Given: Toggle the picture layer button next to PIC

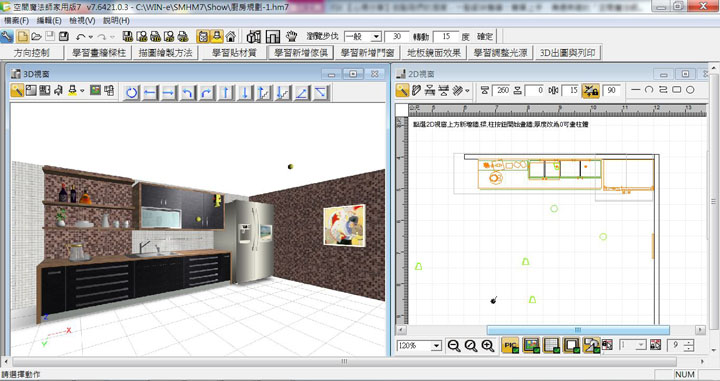Looking at the screenshot, I should point(531,345).
